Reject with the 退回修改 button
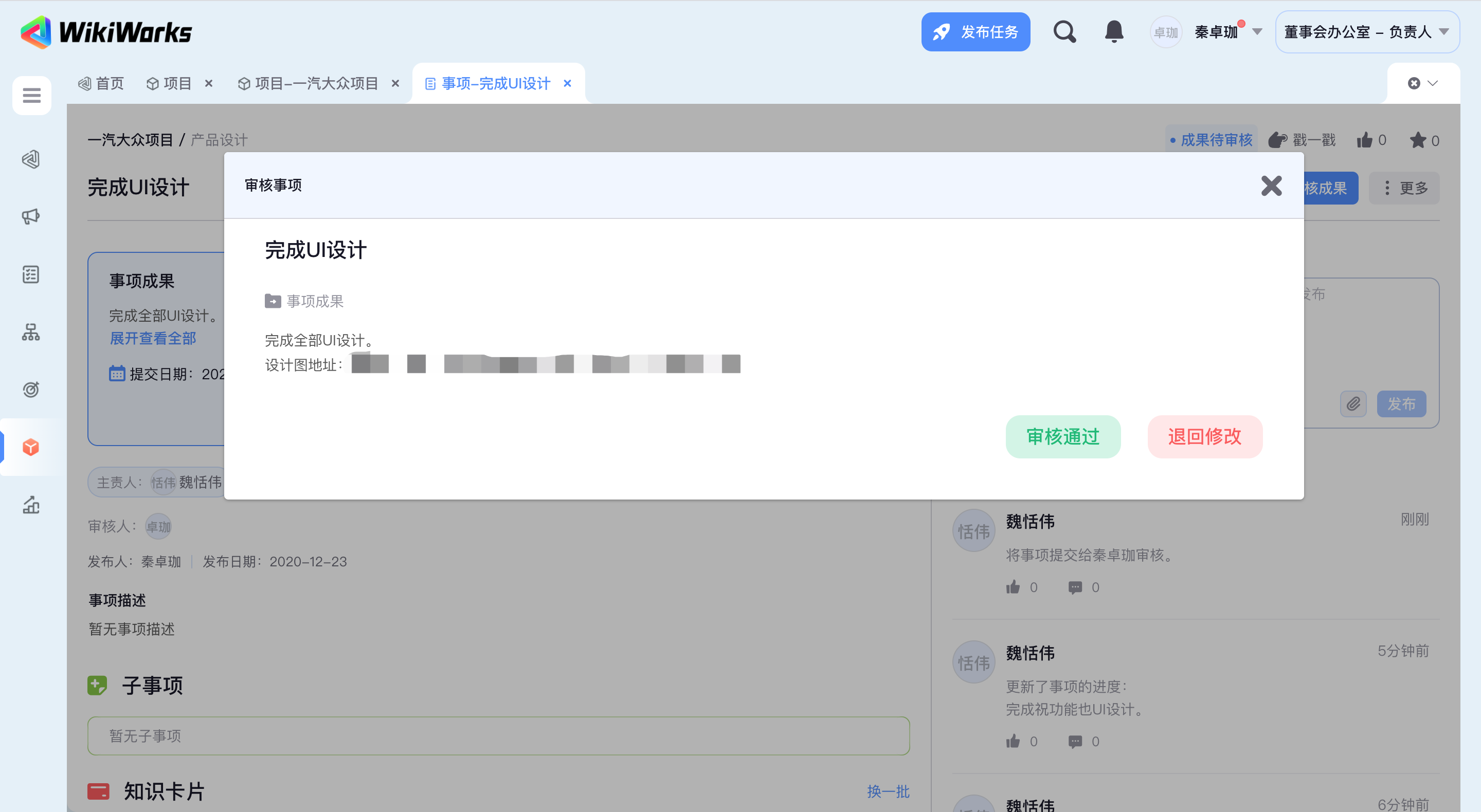Viewport: 1481px width, 812px height. [1204, 437]
